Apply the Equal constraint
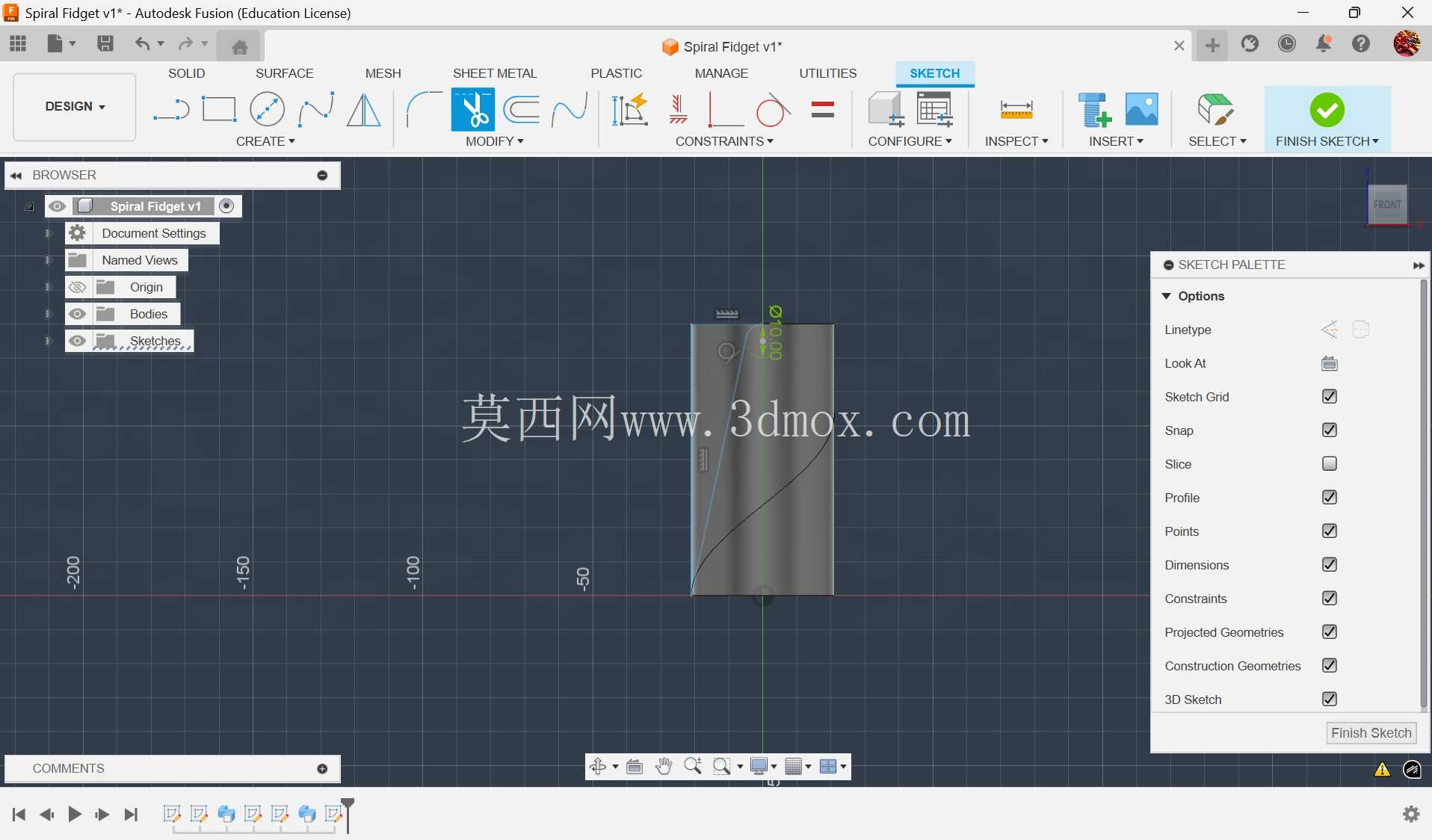 pos(823,110)
